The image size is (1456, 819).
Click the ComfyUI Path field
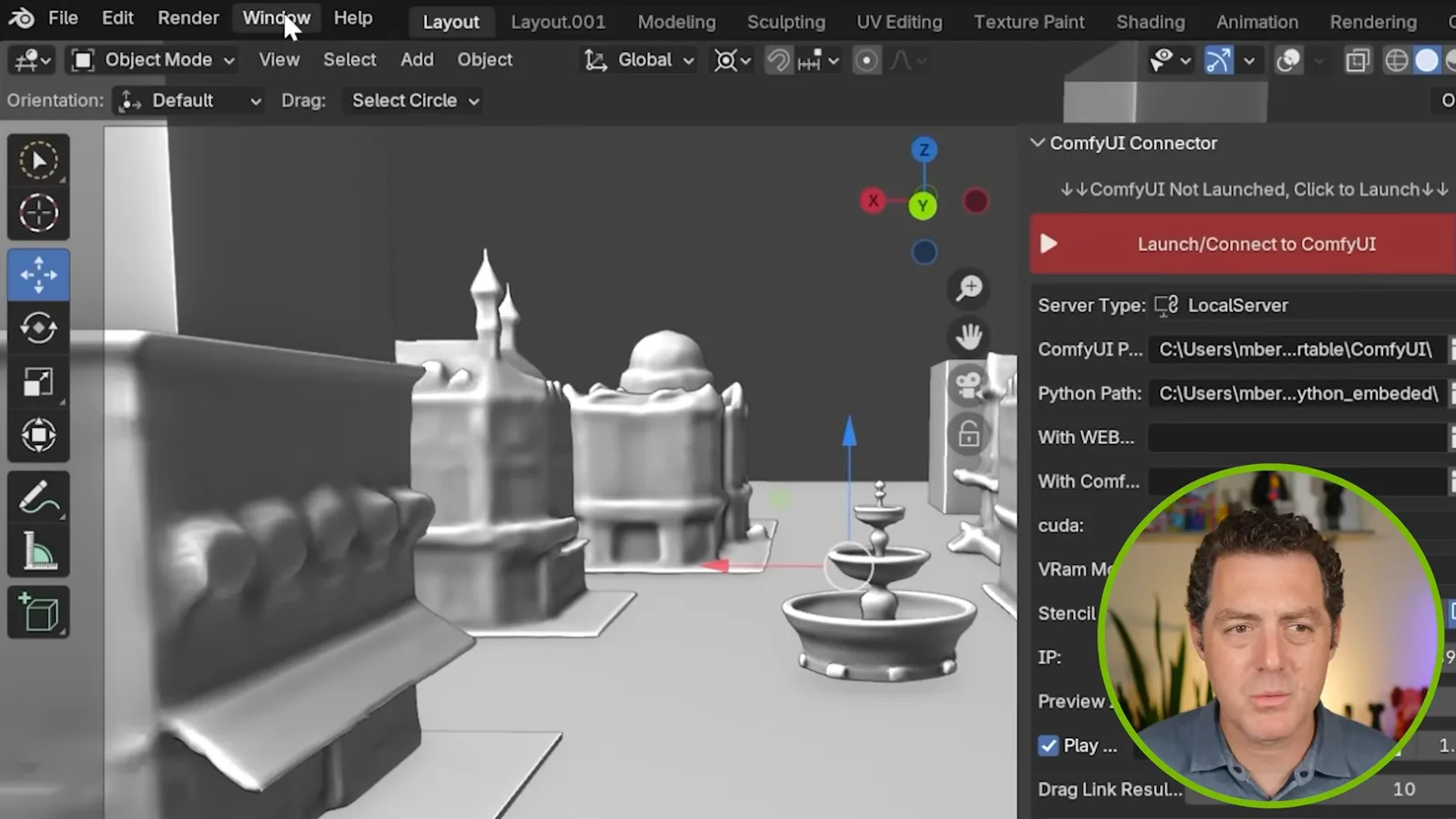click(x=1297, y=349)
